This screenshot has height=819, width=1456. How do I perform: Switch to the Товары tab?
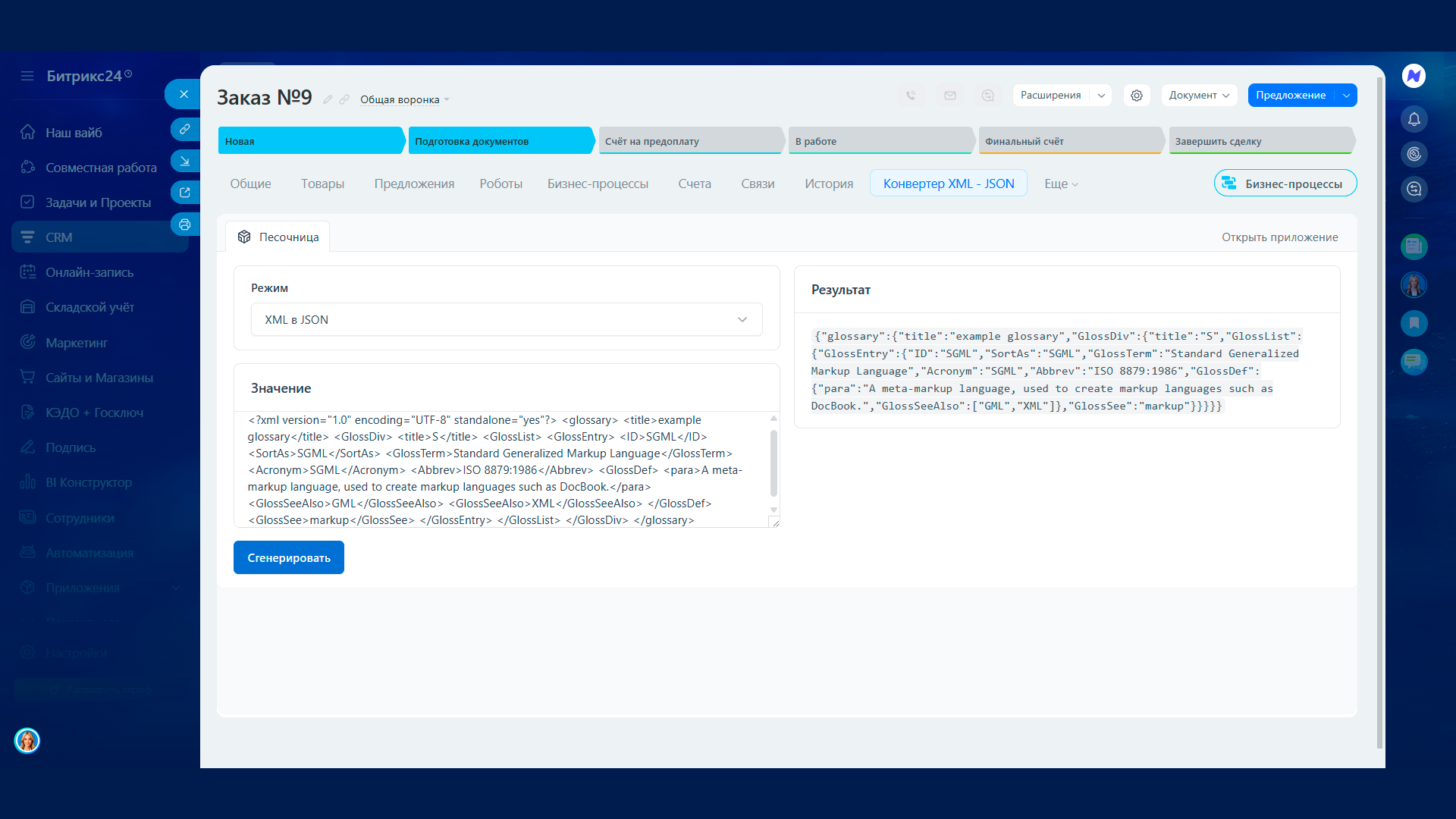[x=322, y=184]
